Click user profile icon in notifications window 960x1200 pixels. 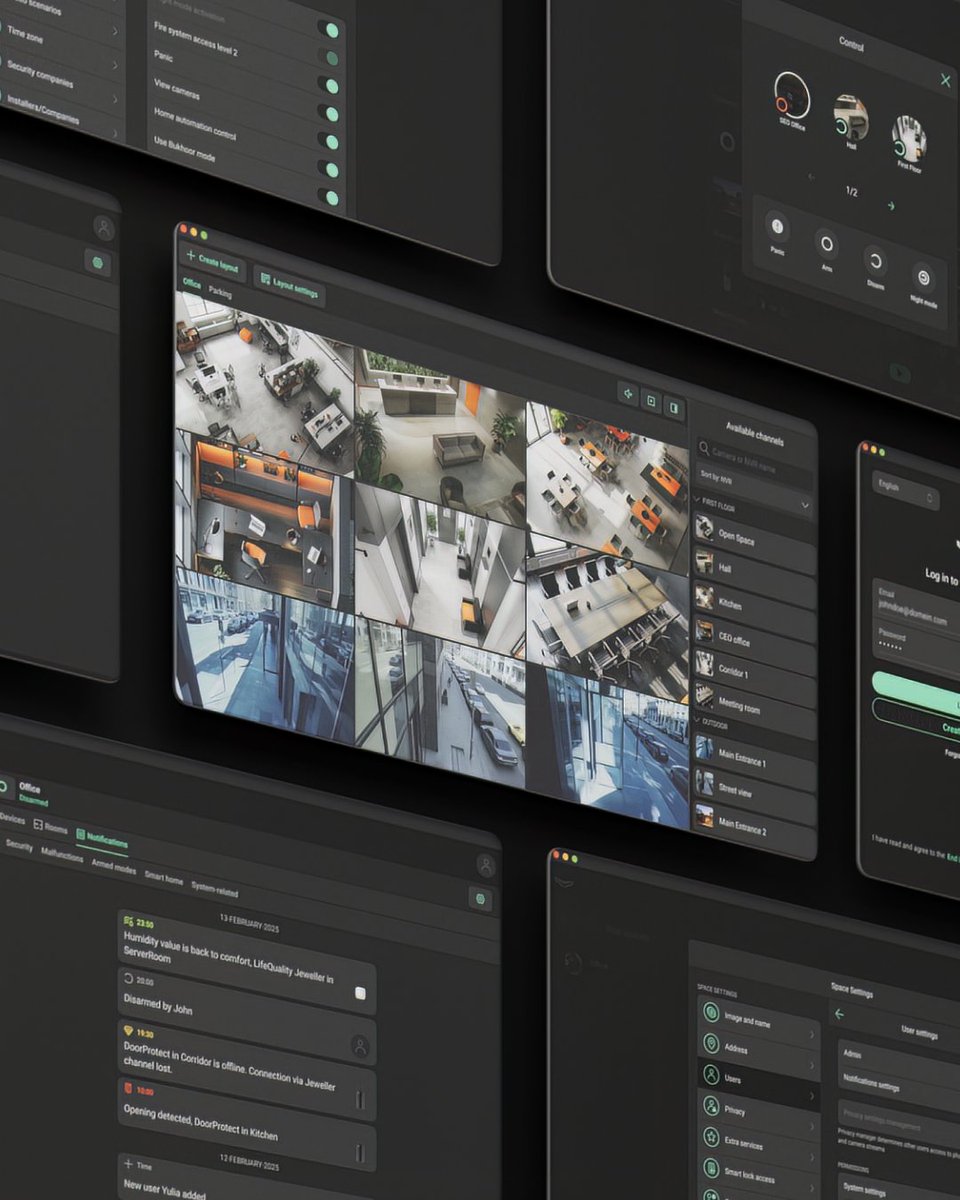pyautogui.click(x=486, y=865)
